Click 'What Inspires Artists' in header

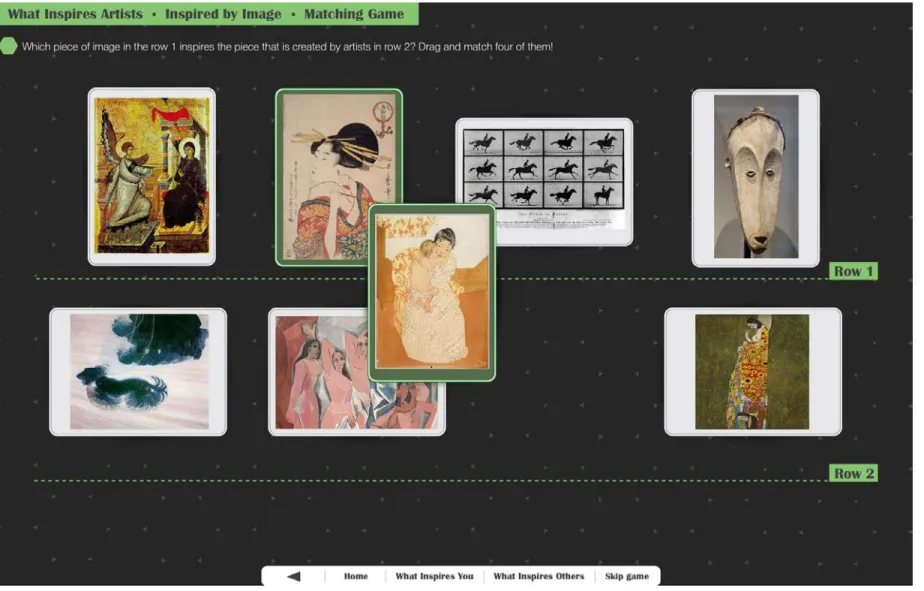tap(75, 14)
